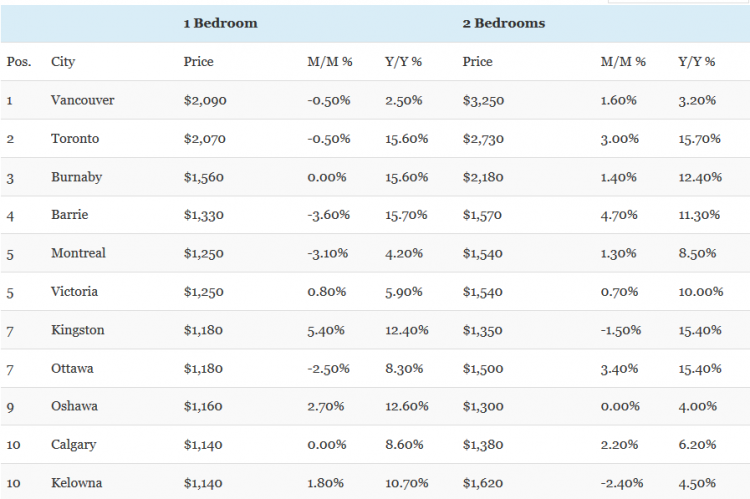This screenshot has width=750, height=499.
Task: Select the Toronto city cell
Action: click(x=74, y=139)
